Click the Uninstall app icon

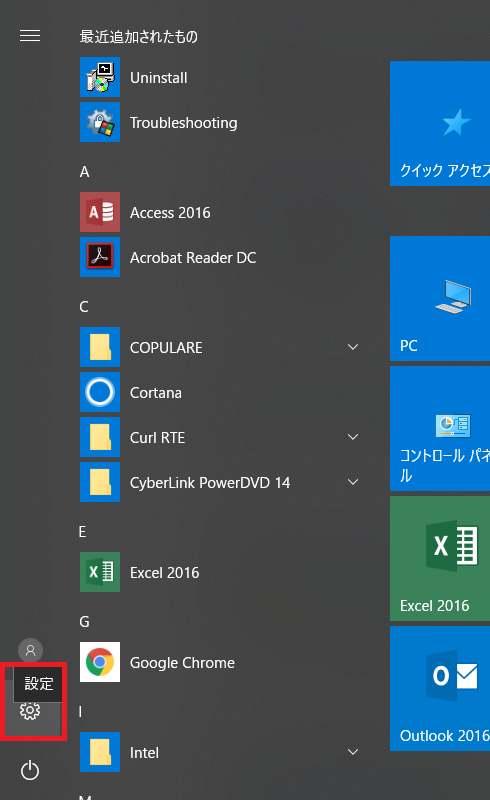coord(100,77)
